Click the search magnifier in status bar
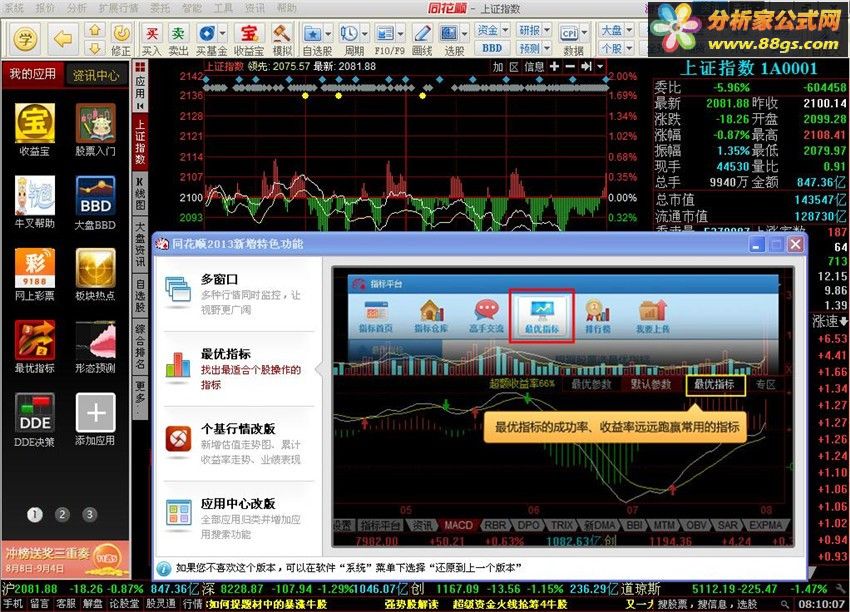 (x=785, y=604)
